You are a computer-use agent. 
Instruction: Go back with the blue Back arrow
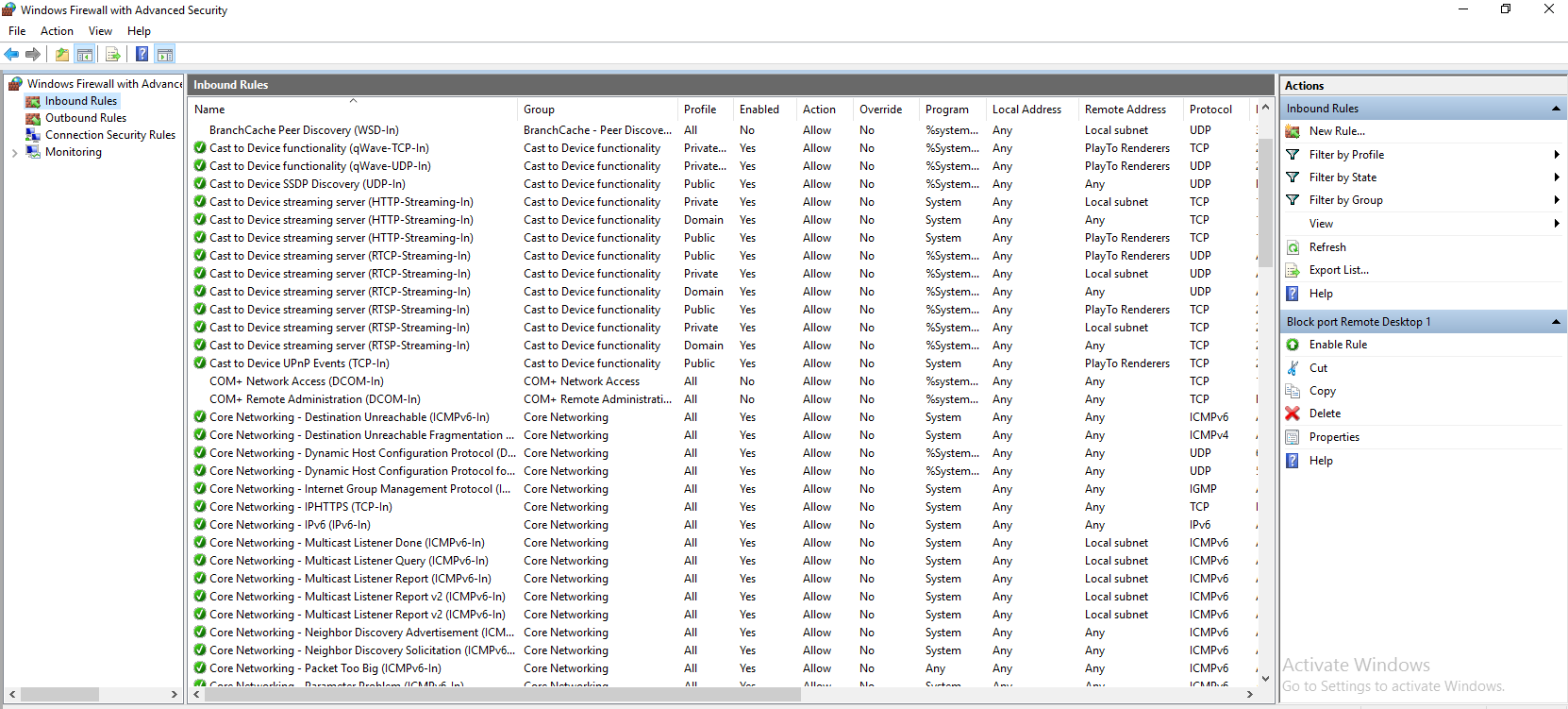11,55
